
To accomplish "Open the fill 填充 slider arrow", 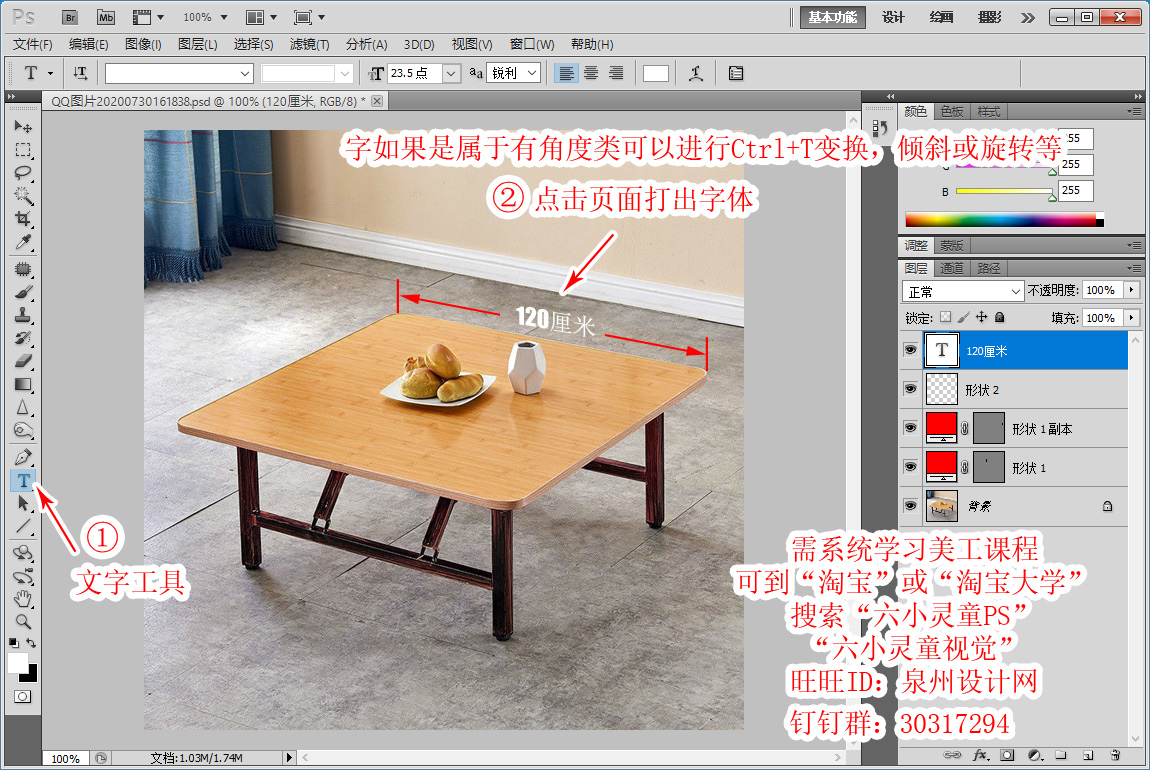I will tap(1132, 318).
